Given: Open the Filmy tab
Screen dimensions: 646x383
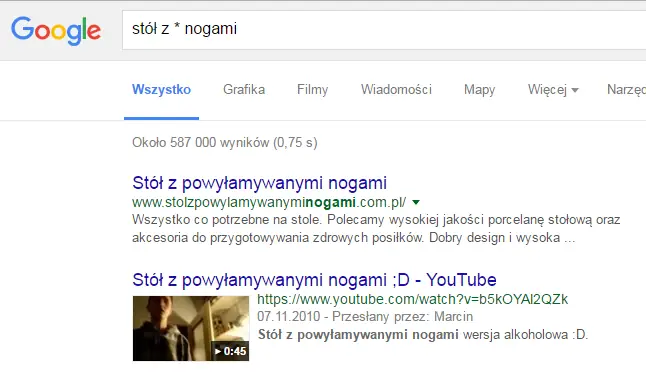Looking at the screenshot, I should (312, 89).
